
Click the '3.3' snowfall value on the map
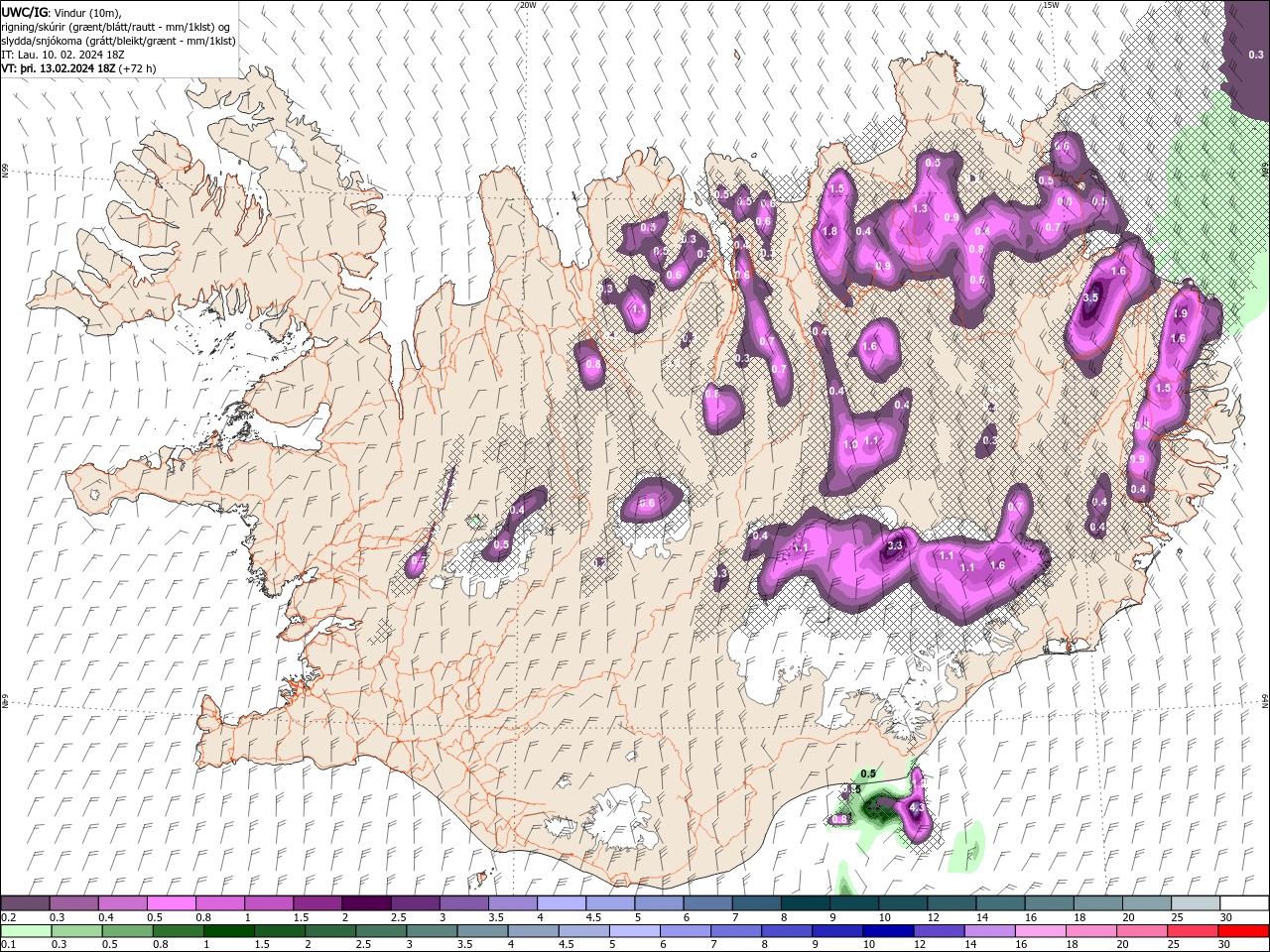(894, 545)
